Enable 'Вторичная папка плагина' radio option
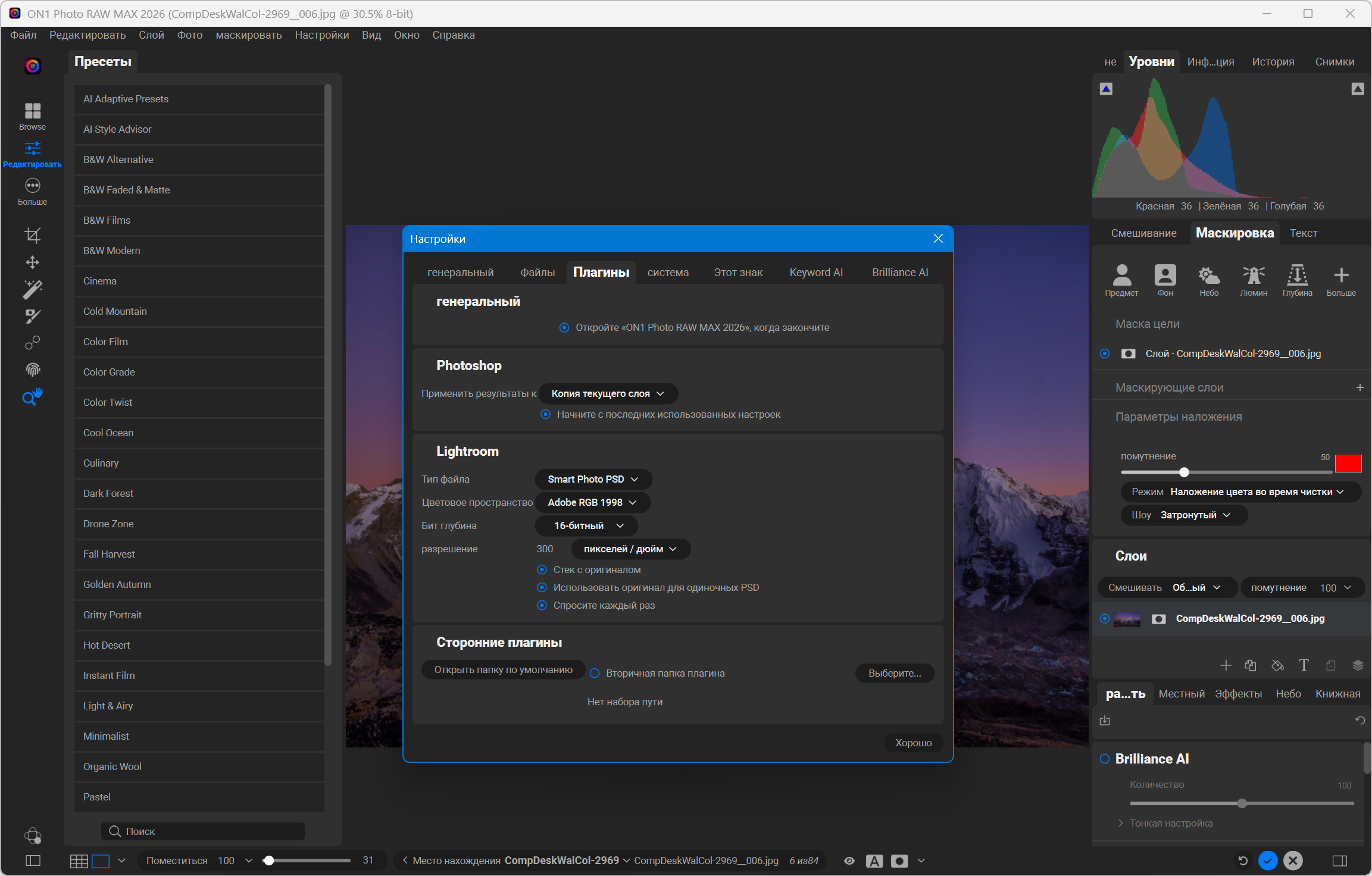Screen dimensions: 1372x876 tap(595, 673)
